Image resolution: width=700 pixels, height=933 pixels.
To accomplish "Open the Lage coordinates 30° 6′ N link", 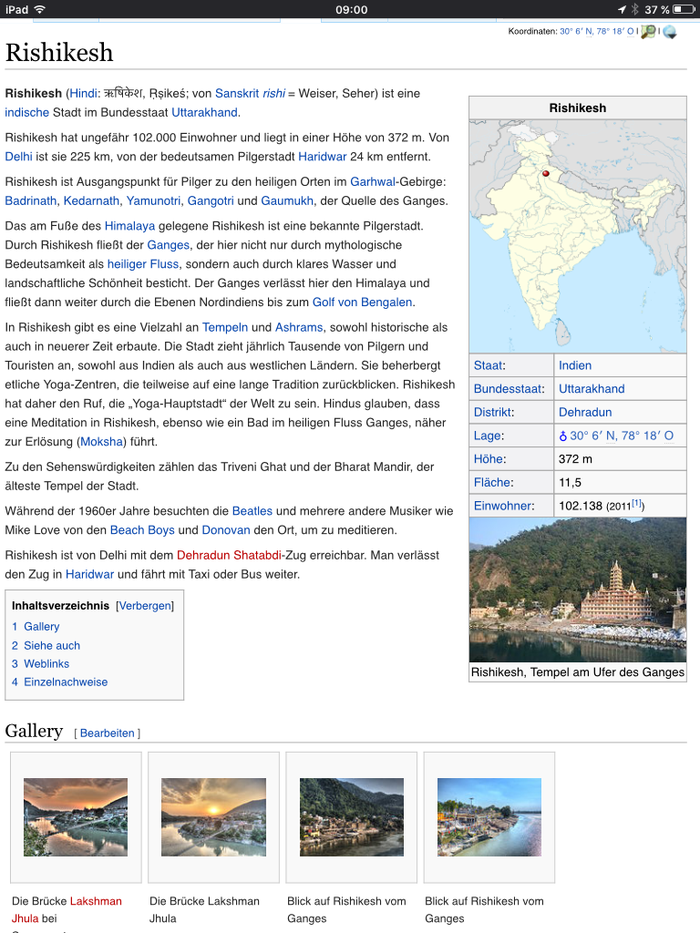I will (621, 436).
